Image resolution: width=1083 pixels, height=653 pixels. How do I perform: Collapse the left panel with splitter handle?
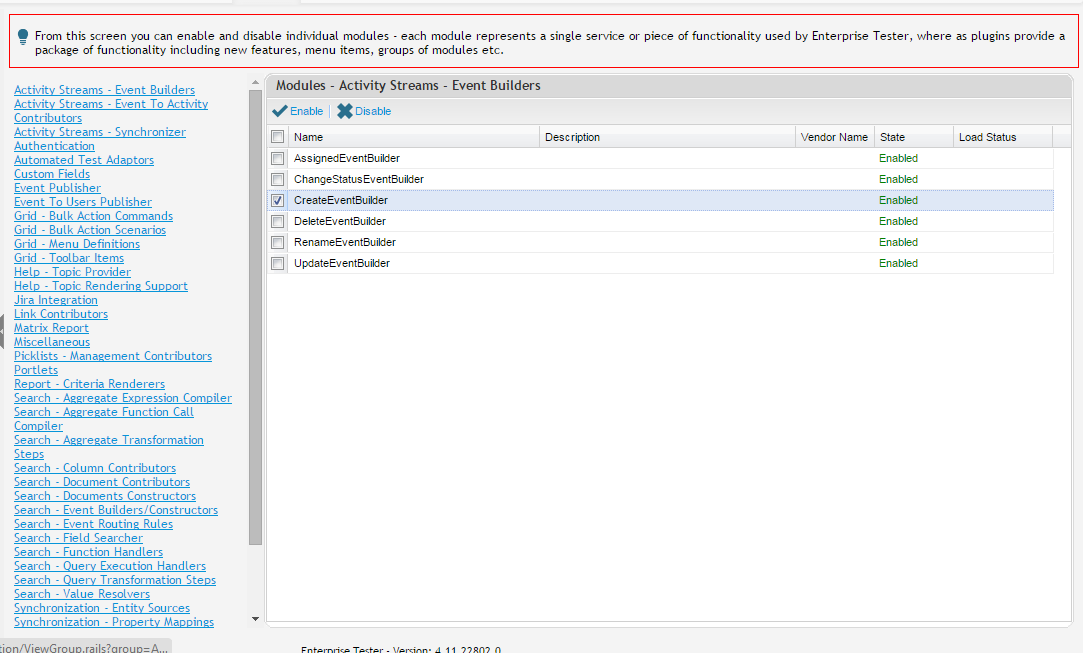[3, 330]
